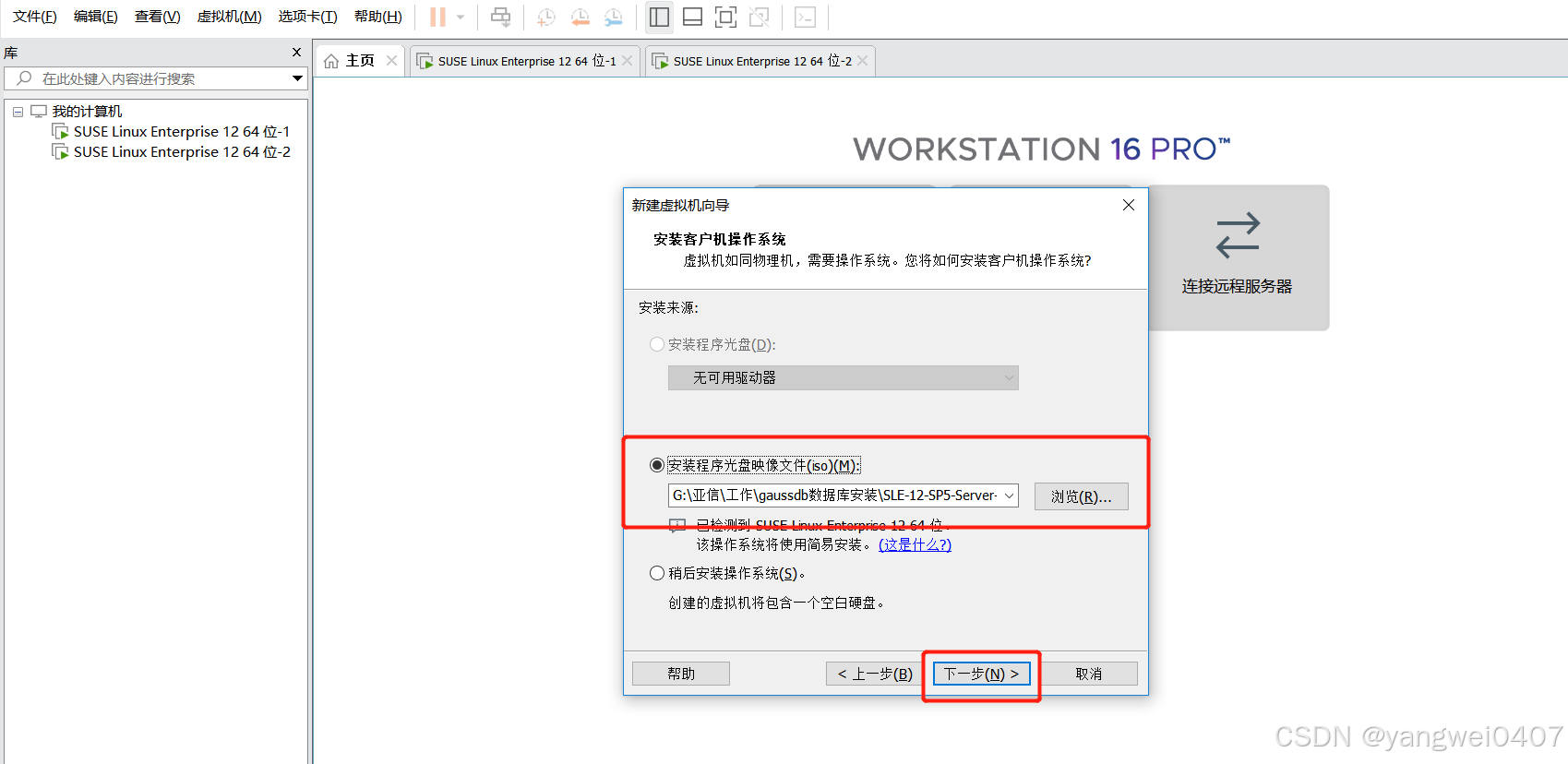Click the pause virtual machine toolbar icon
Image resolution: width=1568 pixels, height=764 pixels.
point(437,17)
